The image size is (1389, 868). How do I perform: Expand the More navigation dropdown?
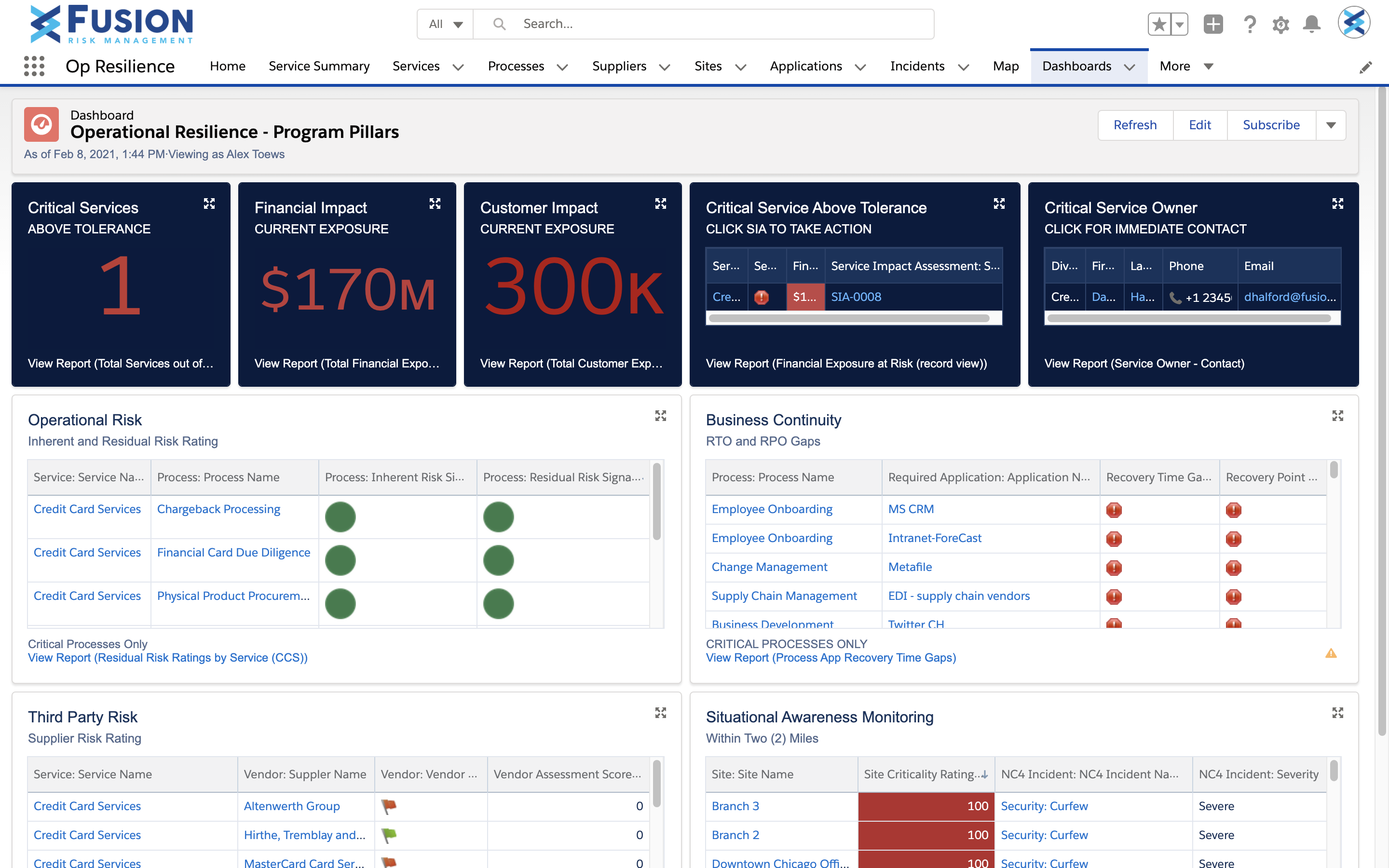point(1186,66)
